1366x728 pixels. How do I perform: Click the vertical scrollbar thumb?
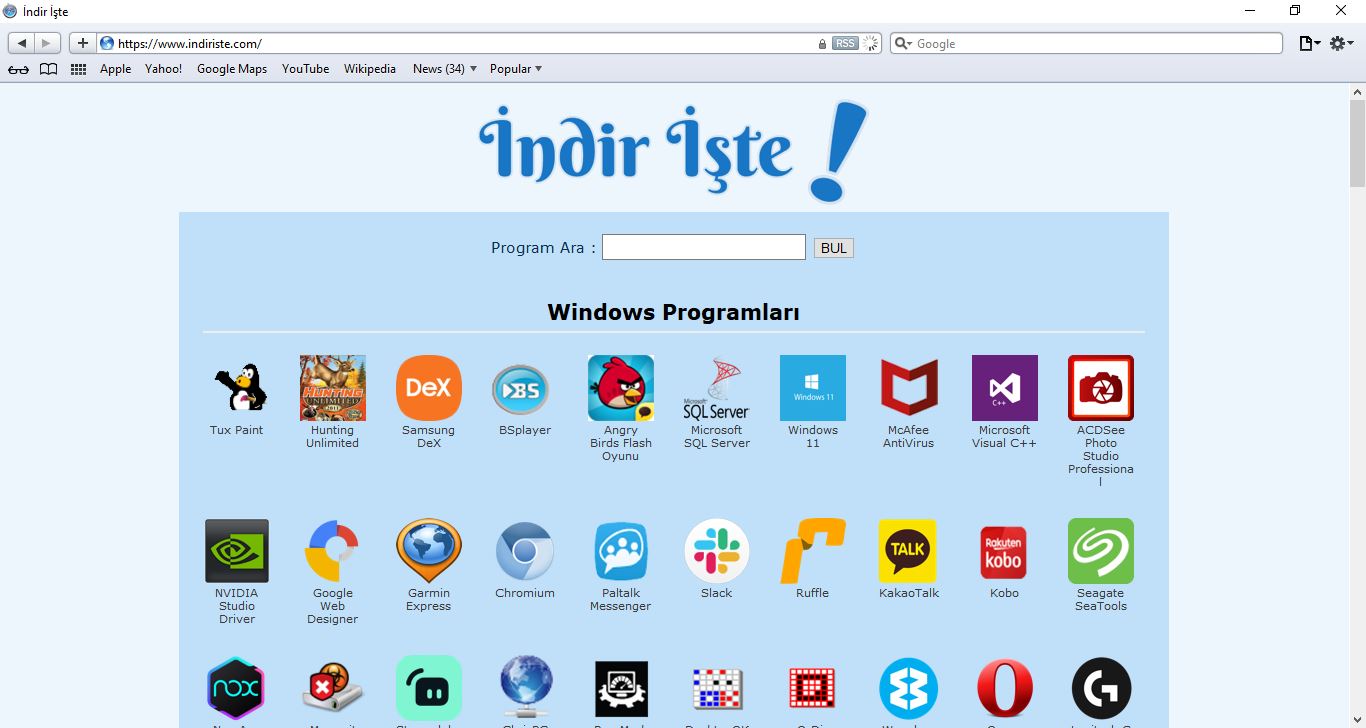(x=1357, y=143)
